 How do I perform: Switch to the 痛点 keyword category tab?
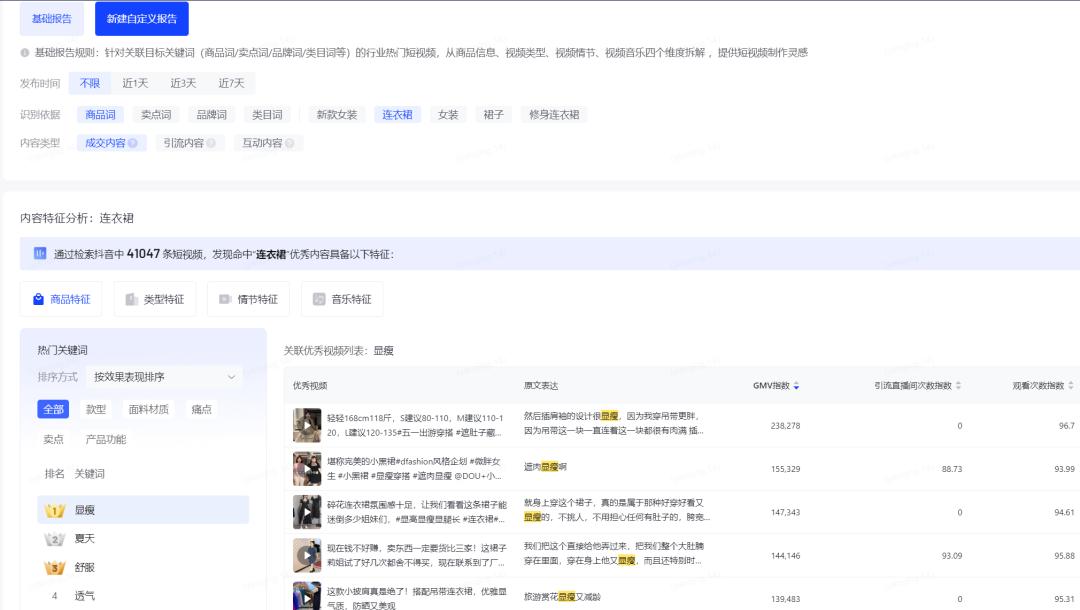pos(201,408)
